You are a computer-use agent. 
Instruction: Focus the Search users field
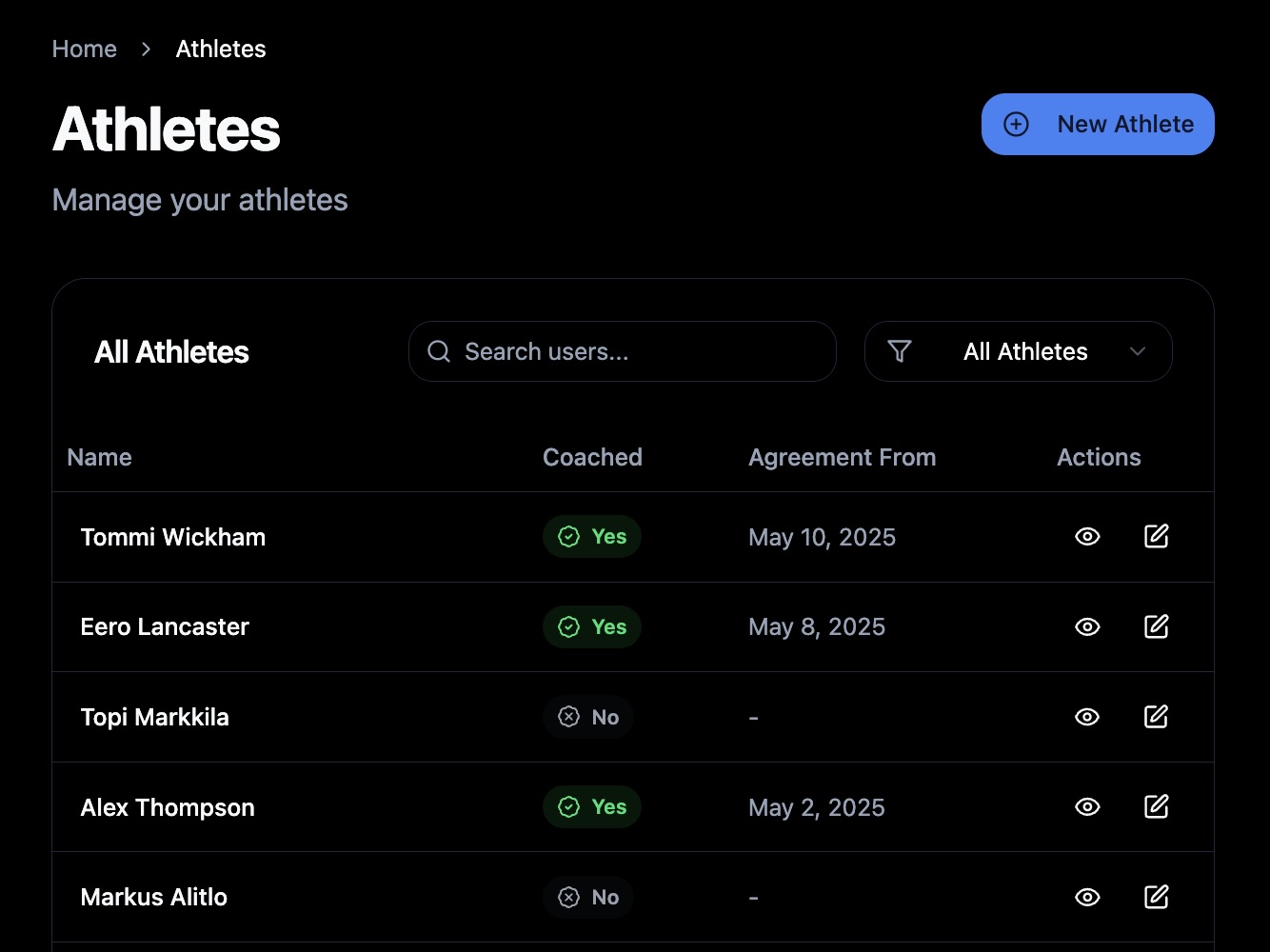623,351
